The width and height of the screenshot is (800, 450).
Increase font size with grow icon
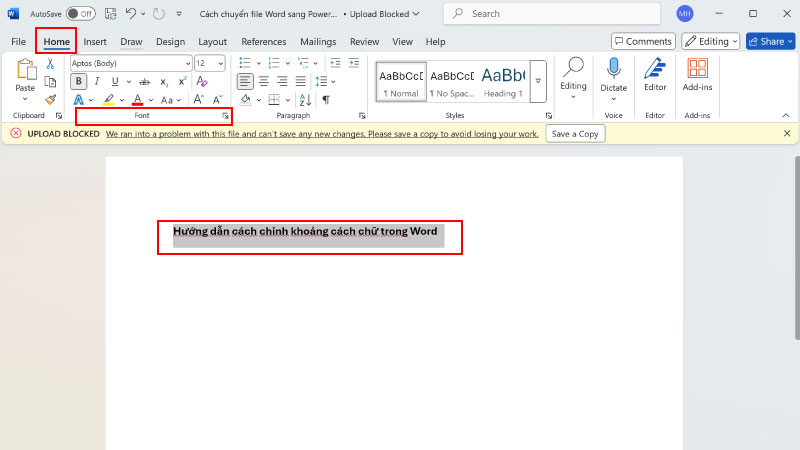(199, 99)
